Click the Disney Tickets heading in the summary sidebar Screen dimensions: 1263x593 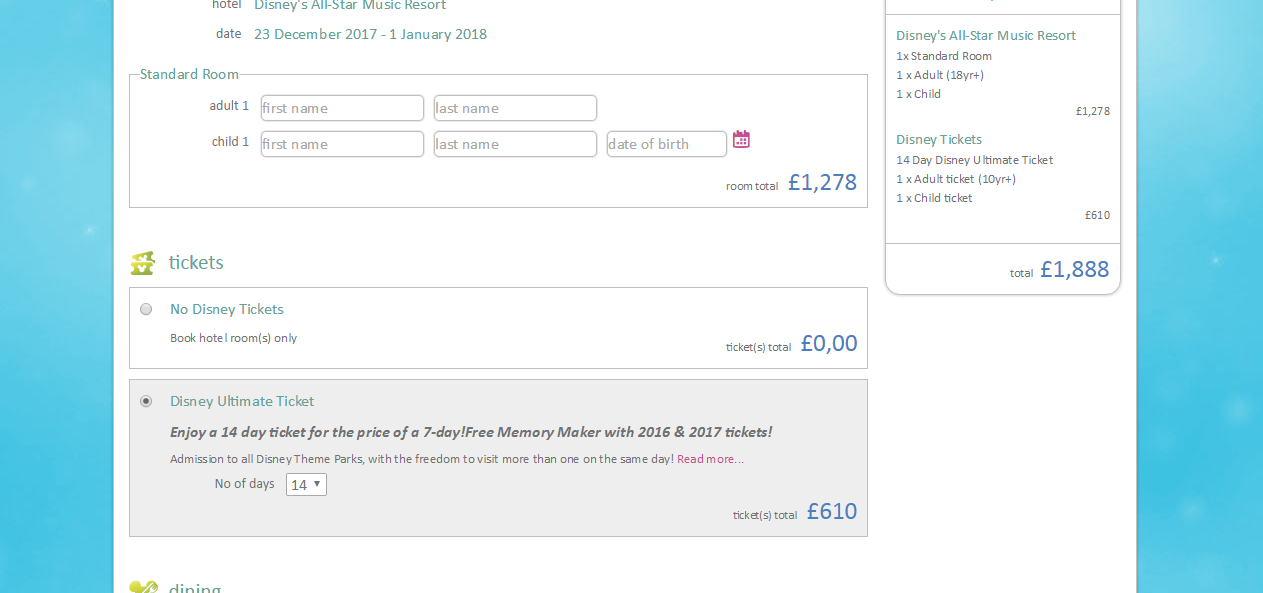[939, 139]
